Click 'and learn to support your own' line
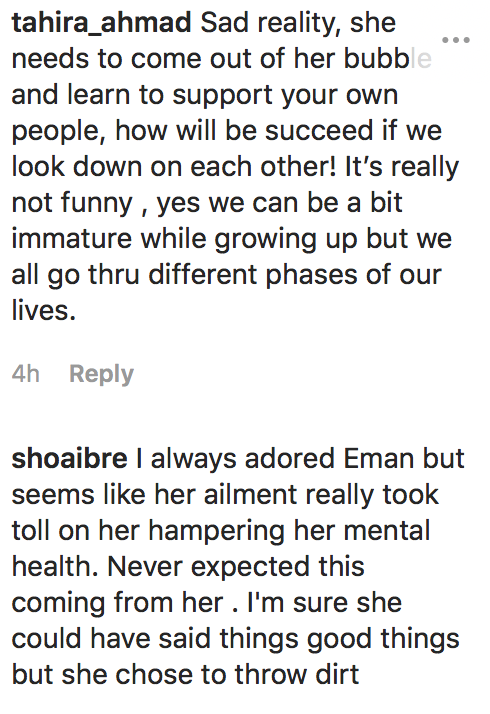The height and width of the screenshot is (714, 490). tap(205, 95)
